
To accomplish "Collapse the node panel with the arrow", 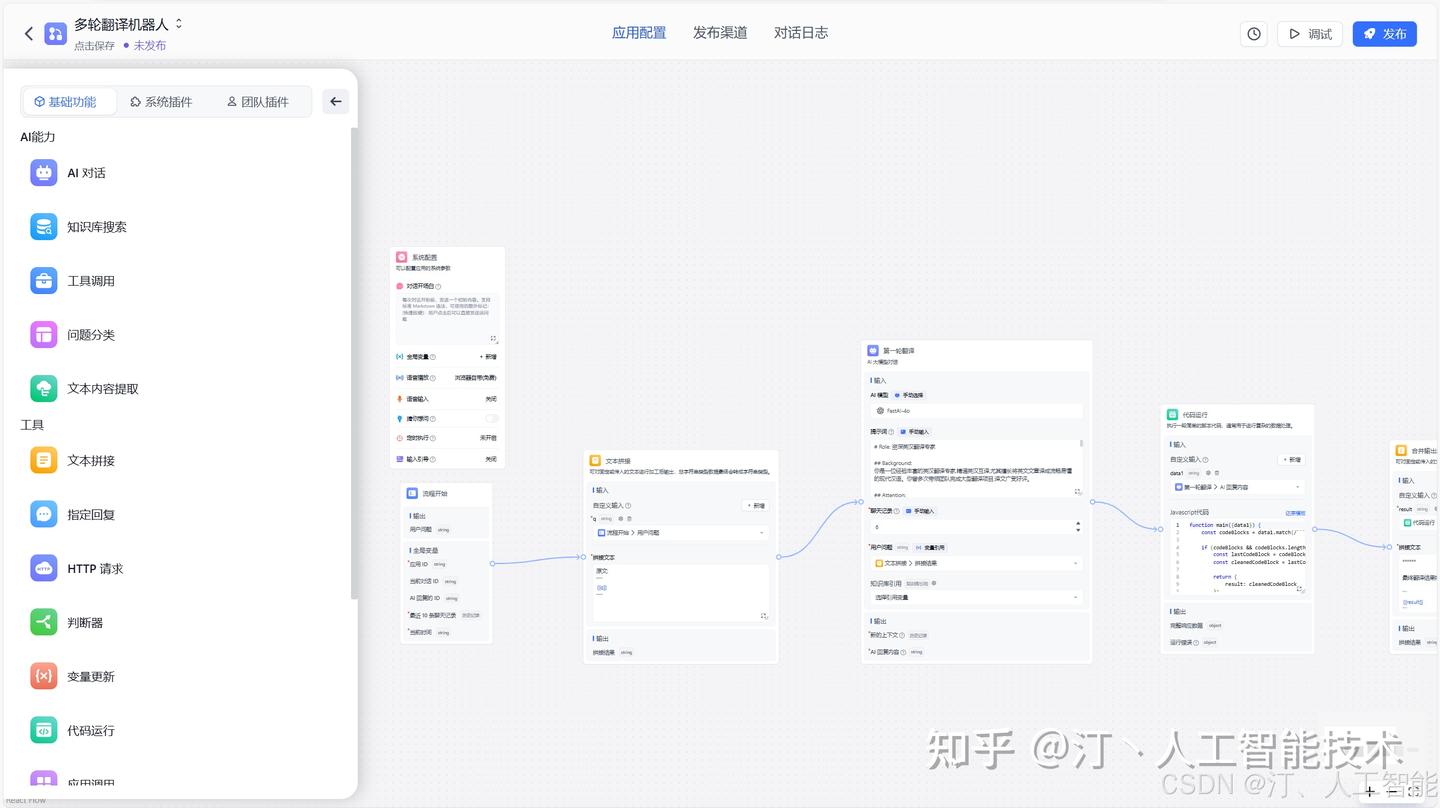I will point(335,101).
